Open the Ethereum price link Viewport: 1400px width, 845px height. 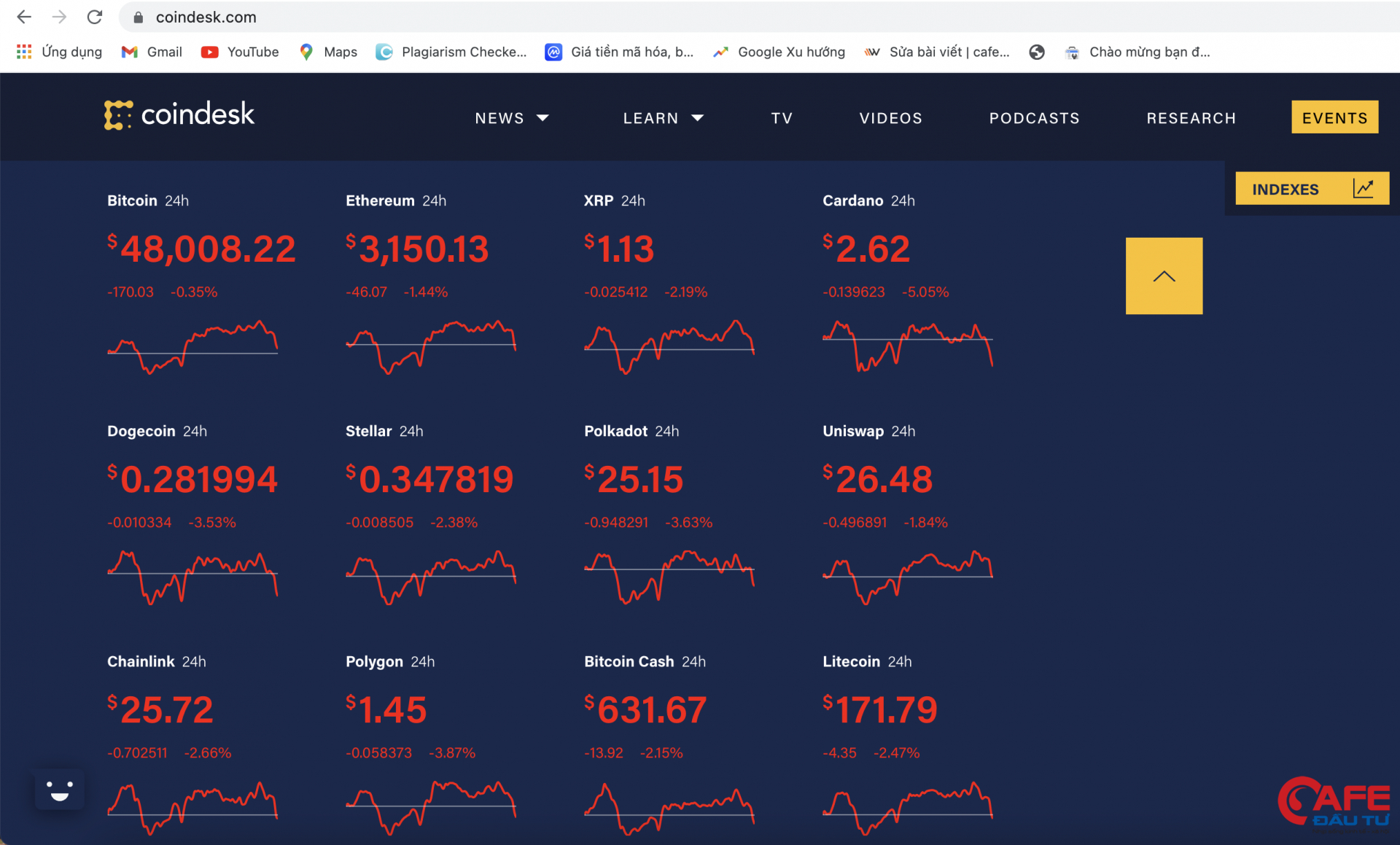[x=380, y=200]
